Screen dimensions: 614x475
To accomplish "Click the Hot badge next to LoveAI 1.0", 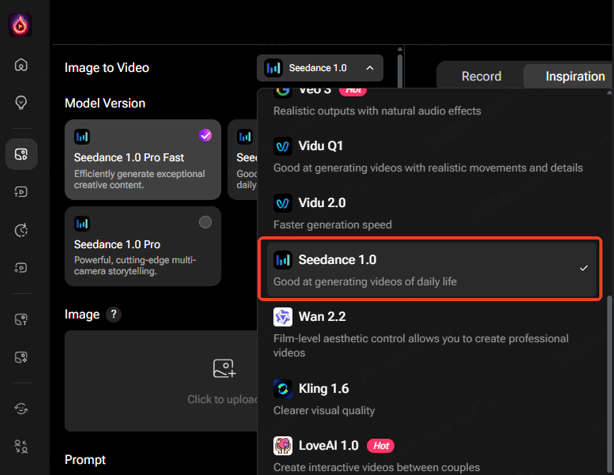I will (381, 446).
